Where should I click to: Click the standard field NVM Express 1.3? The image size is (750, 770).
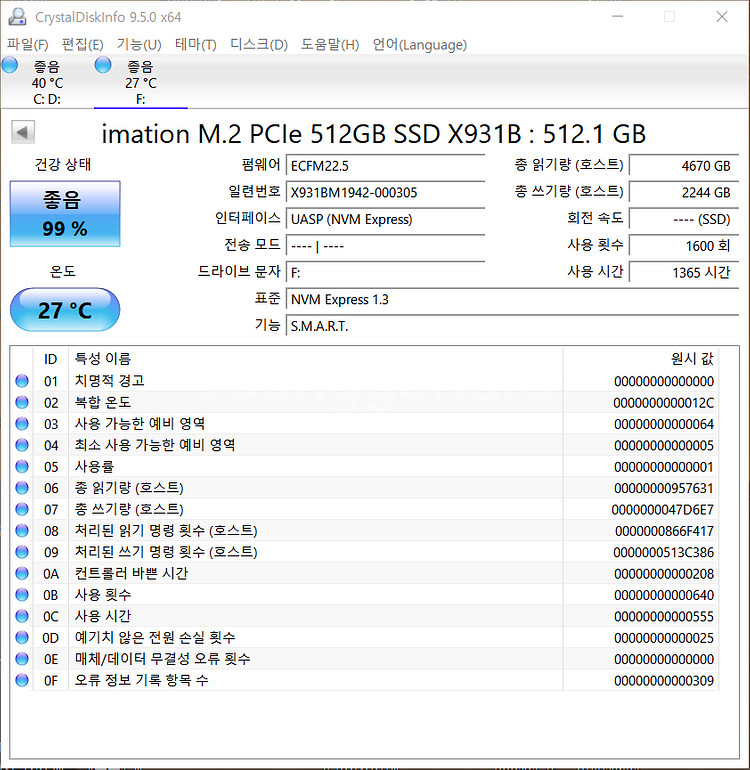(512, 300)
